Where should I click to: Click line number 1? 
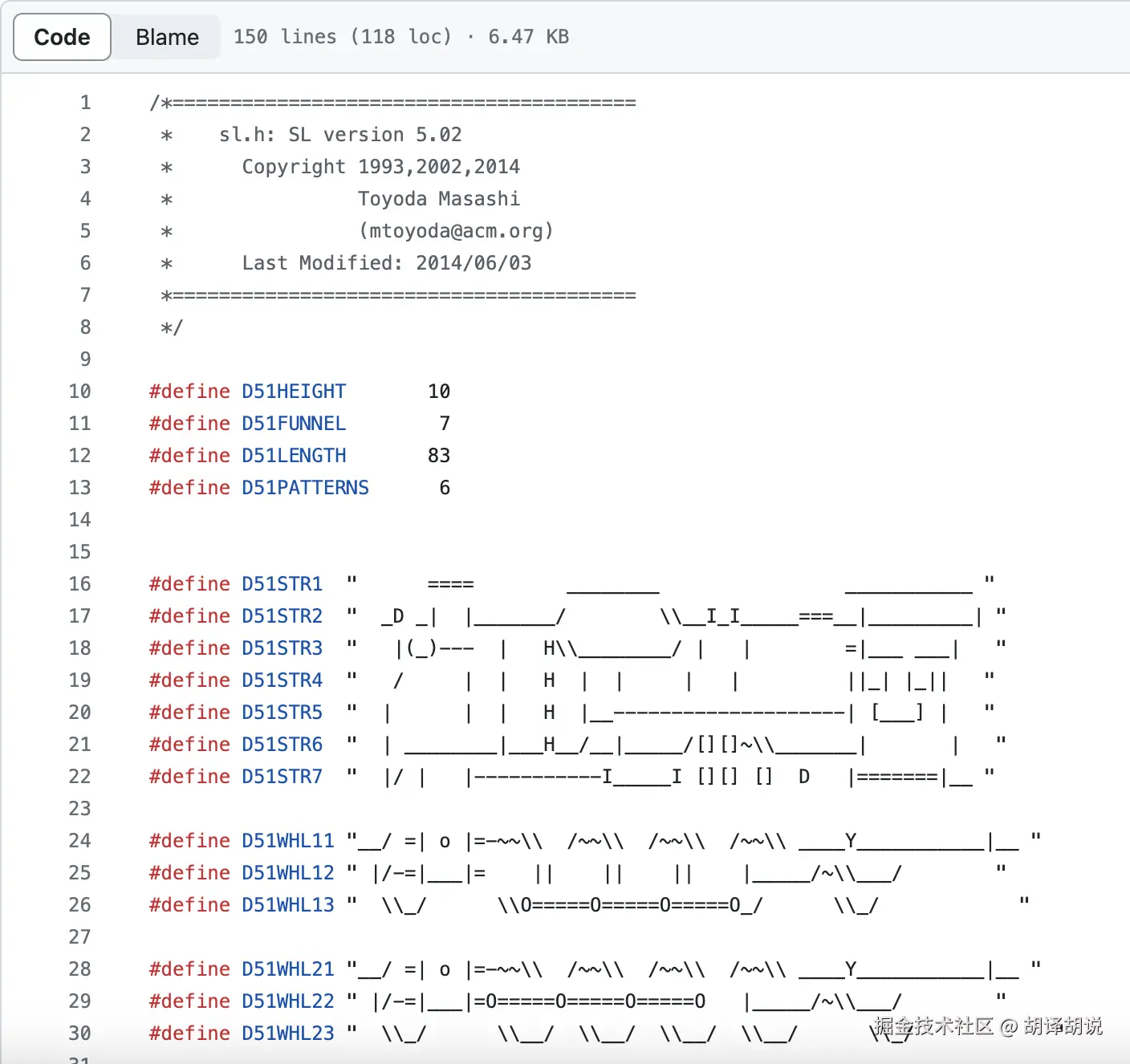point(85,103)
